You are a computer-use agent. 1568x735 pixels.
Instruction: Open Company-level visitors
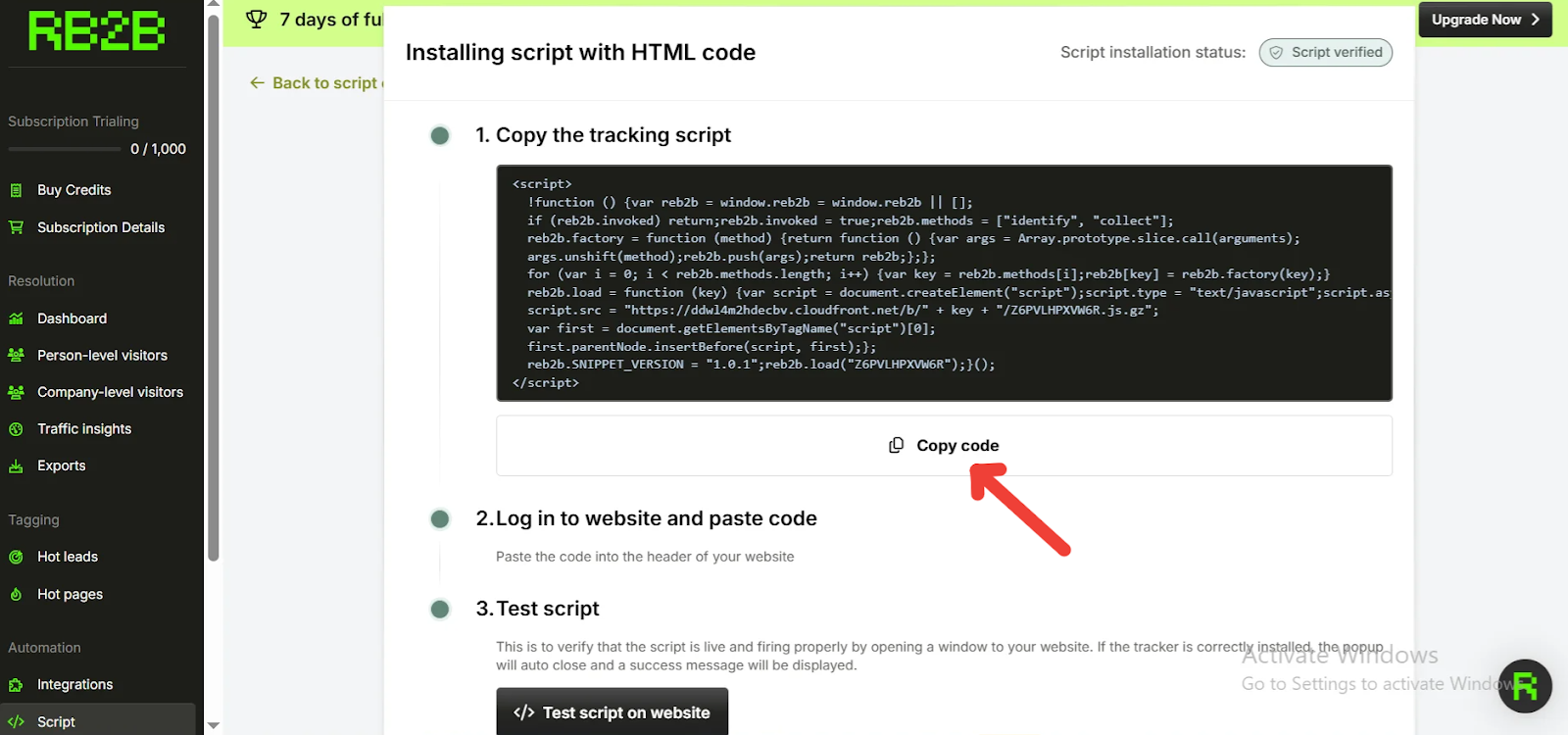[x=110, y=392]
